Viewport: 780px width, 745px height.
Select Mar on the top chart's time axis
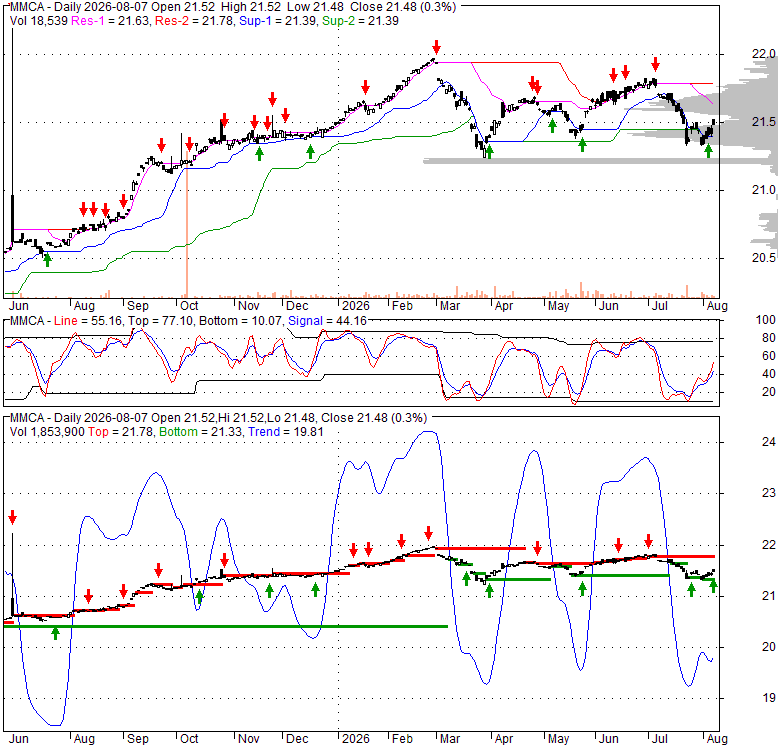point(450,305)
